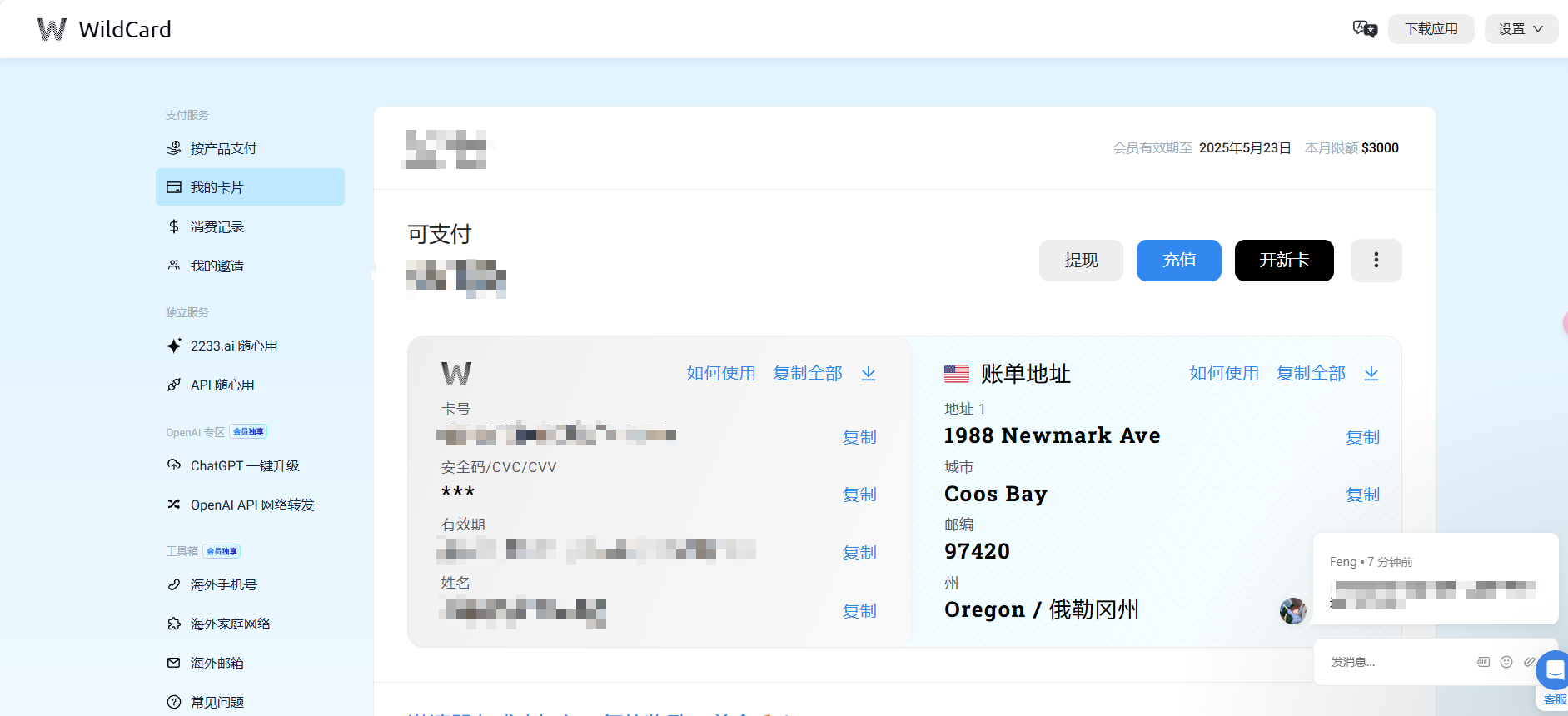Click 如何使用 link in 账单地址 panel
Screen dimensions: 1568x716
click(1224, 373)
